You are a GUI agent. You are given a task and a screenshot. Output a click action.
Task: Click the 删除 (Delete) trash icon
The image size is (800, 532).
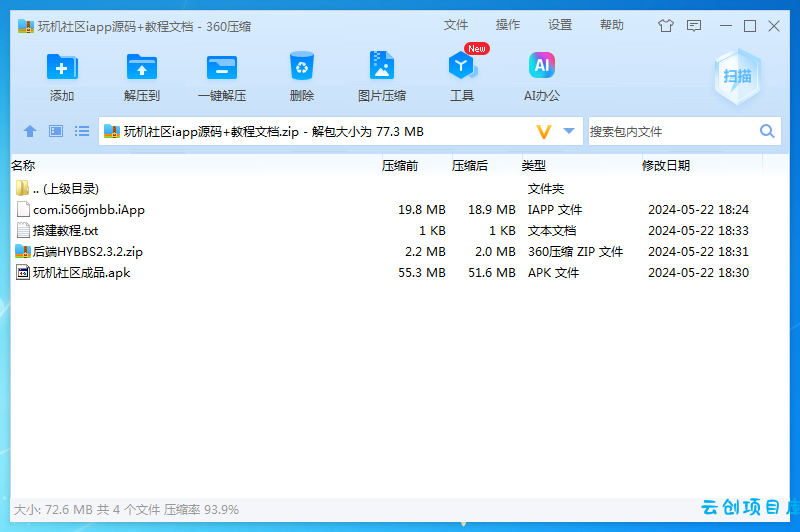[x=302, y=66]
